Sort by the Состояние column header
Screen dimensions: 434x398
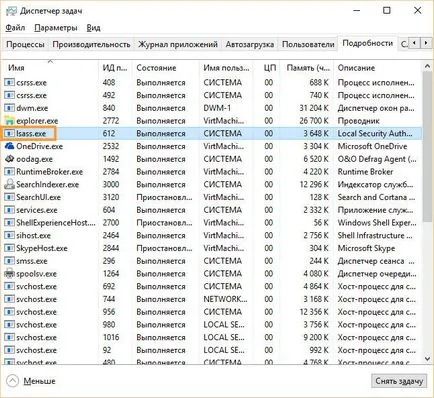coord(166,68)
